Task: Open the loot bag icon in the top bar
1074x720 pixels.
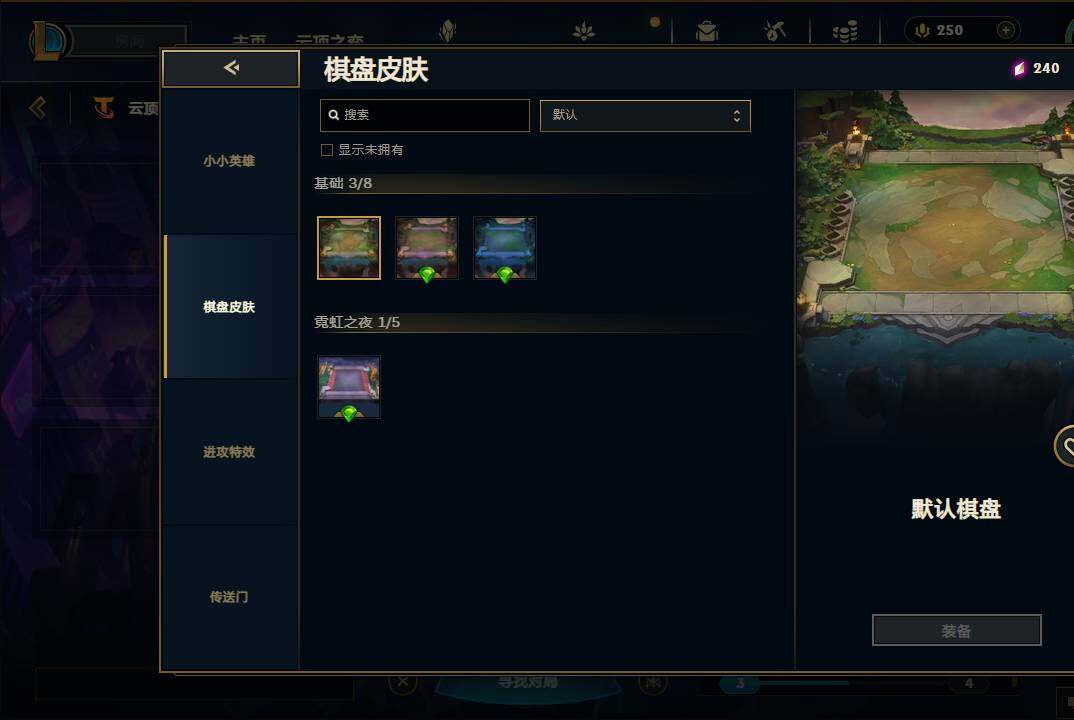Action: (707, 31)
